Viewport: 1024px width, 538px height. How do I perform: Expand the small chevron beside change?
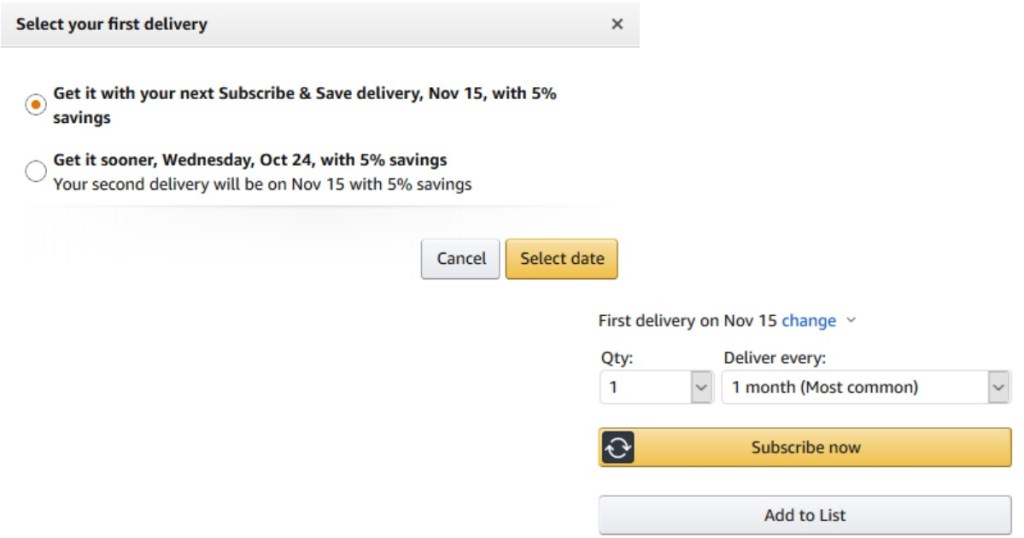coord(851,321)
